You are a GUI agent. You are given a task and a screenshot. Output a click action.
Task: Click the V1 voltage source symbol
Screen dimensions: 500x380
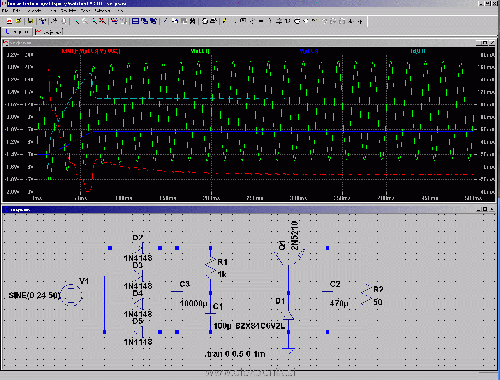click(x=71, y=295)
